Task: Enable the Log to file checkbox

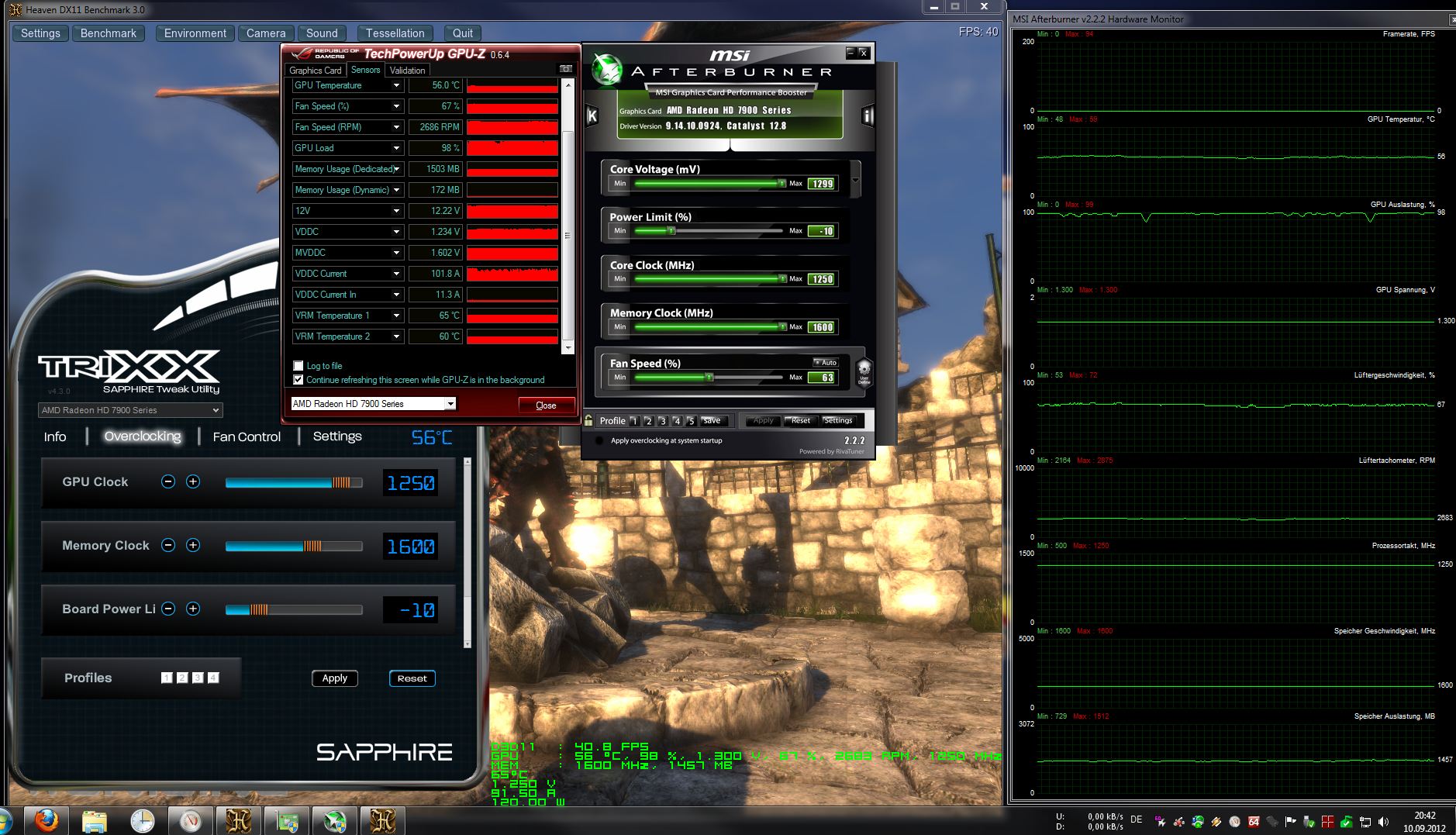Action: point(298,366)
